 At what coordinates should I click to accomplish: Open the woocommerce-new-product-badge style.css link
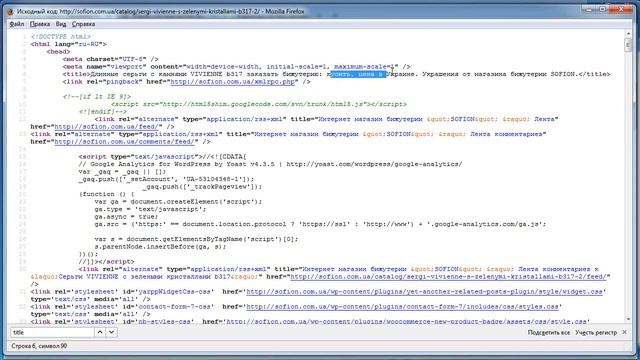tap(406, 322)
